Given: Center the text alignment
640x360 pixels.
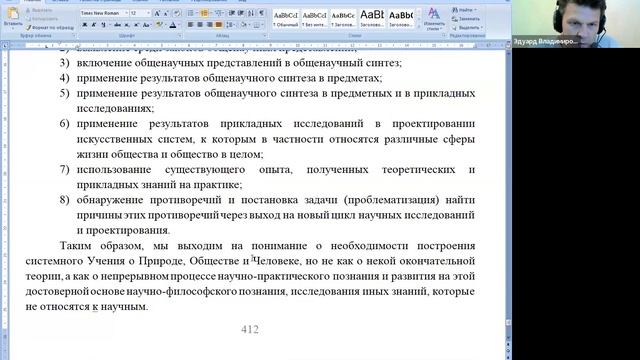Looking at the screenshot, I should (200, 25).
